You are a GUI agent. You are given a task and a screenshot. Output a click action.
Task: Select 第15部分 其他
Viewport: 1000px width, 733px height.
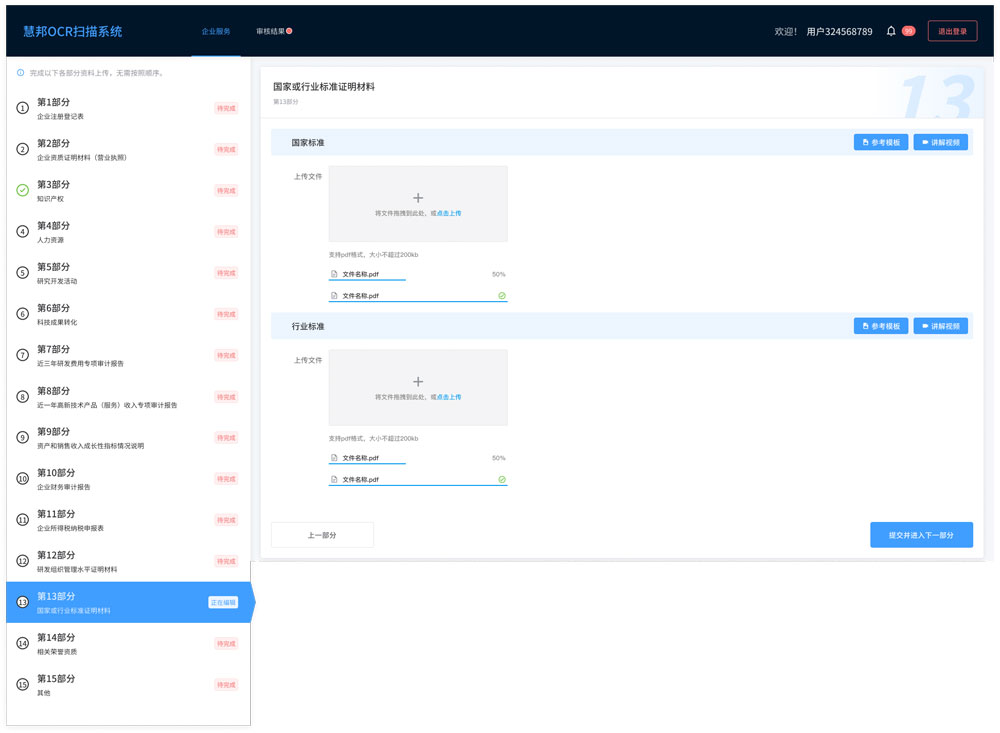coord(128,685)
